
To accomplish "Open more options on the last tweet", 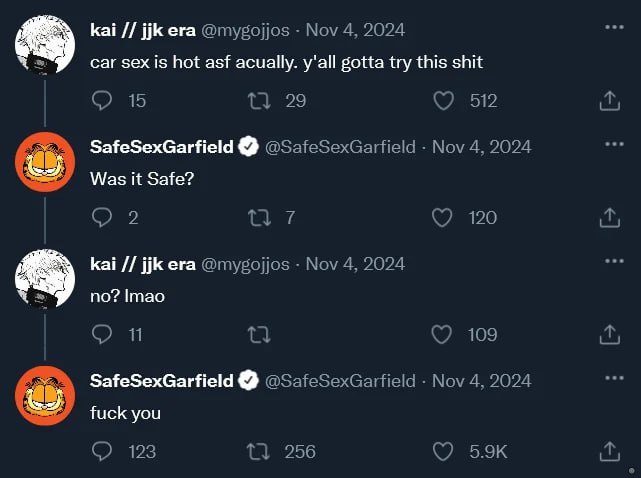I will (614, 377).
